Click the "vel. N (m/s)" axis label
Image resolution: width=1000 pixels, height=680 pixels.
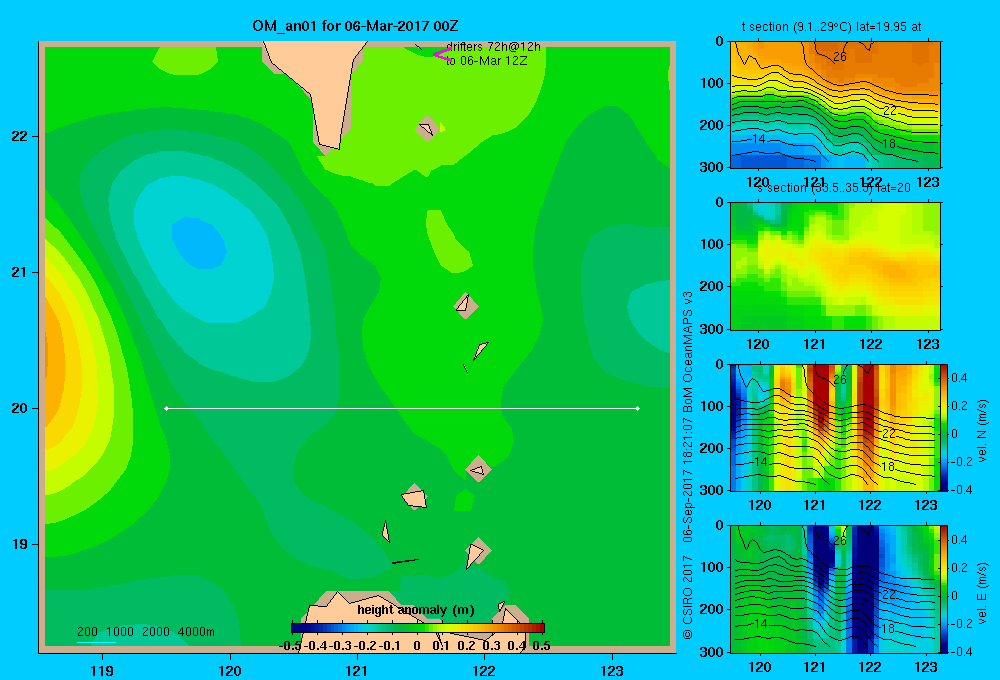982,431
